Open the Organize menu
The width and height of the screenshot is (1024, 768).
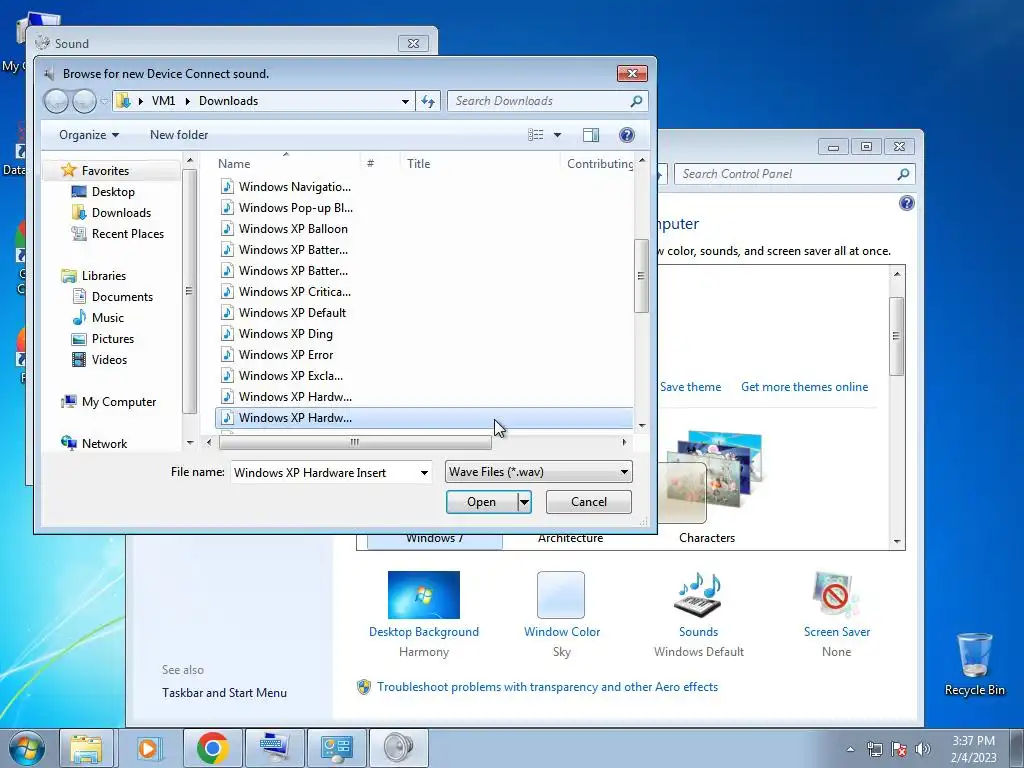(x=89, y=135)
